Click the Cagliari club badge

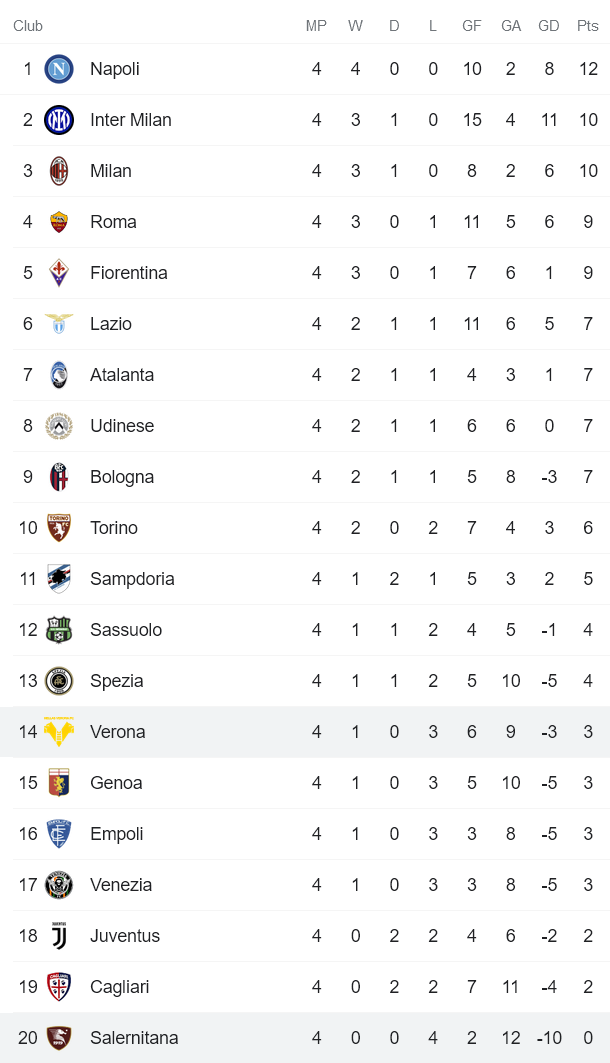58,987
